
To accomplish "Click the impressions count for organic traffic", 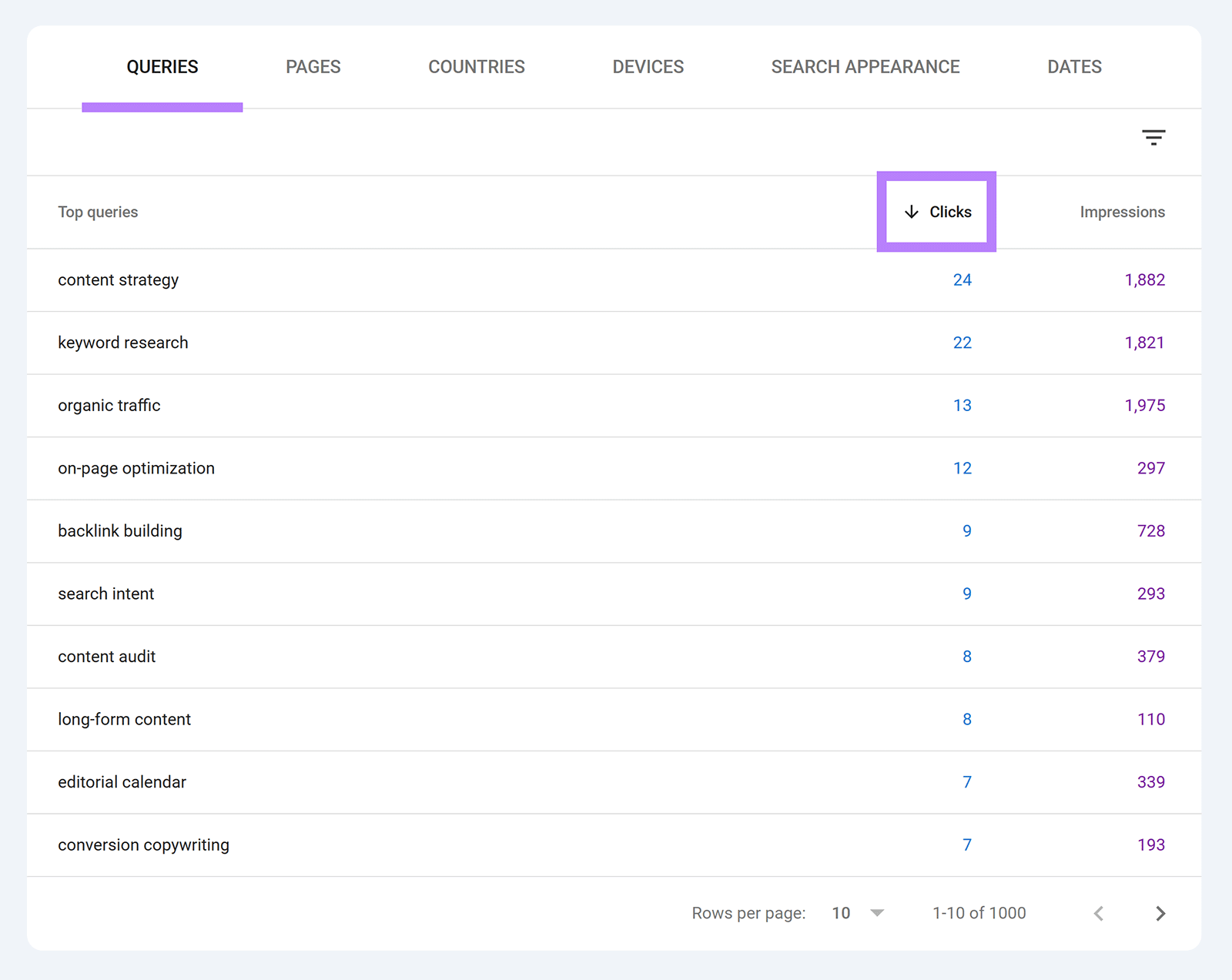I will click(1145, 406).
